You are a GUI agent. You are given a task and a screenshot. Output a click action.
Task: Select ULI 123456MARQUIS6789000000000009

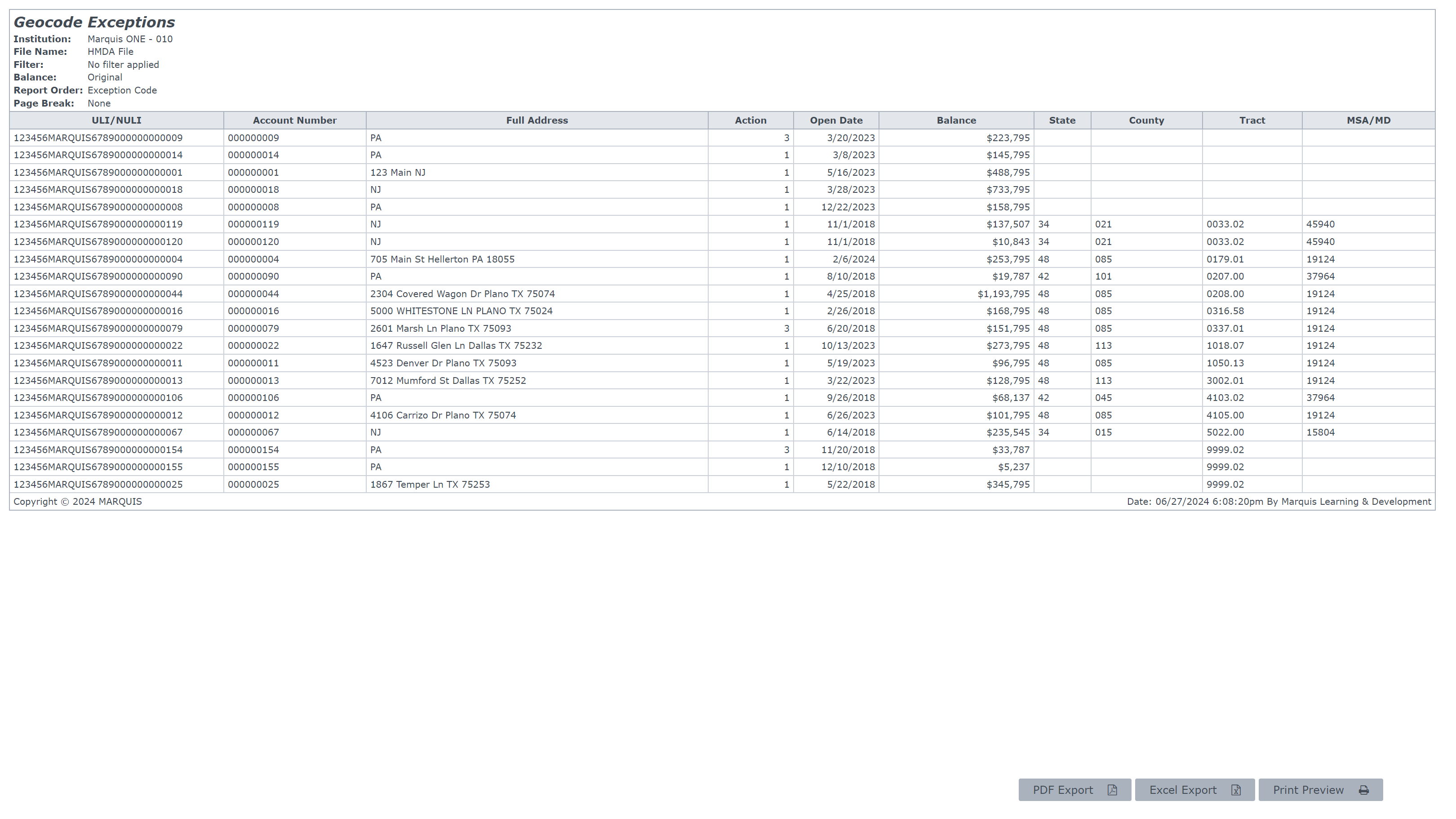(98, 138)
